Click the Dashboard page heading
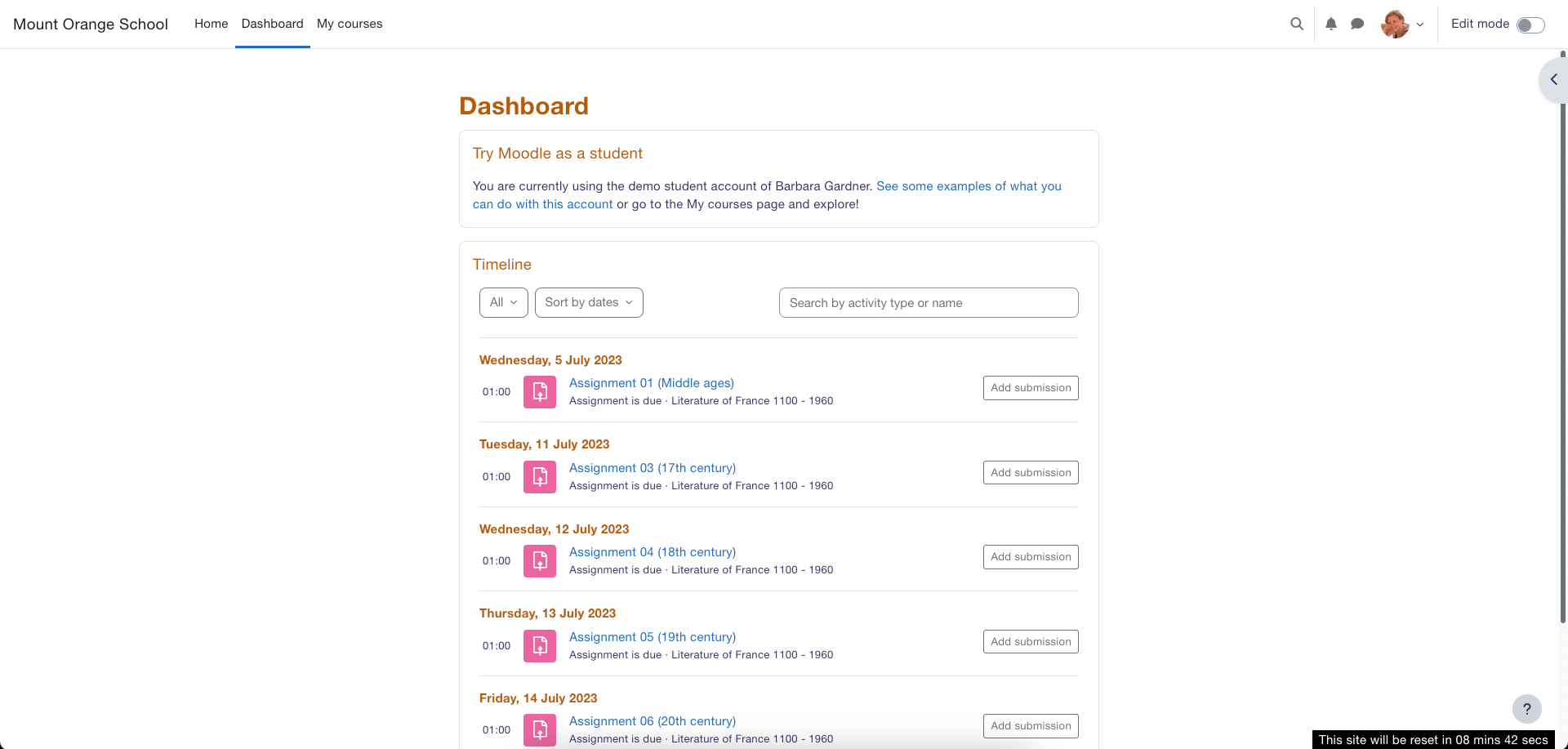 (x=524, y=106)
